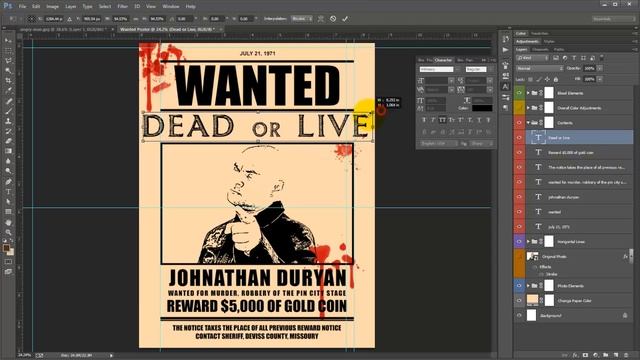
Task: Select the Clone Stamp tool
Action: point(8,121)
